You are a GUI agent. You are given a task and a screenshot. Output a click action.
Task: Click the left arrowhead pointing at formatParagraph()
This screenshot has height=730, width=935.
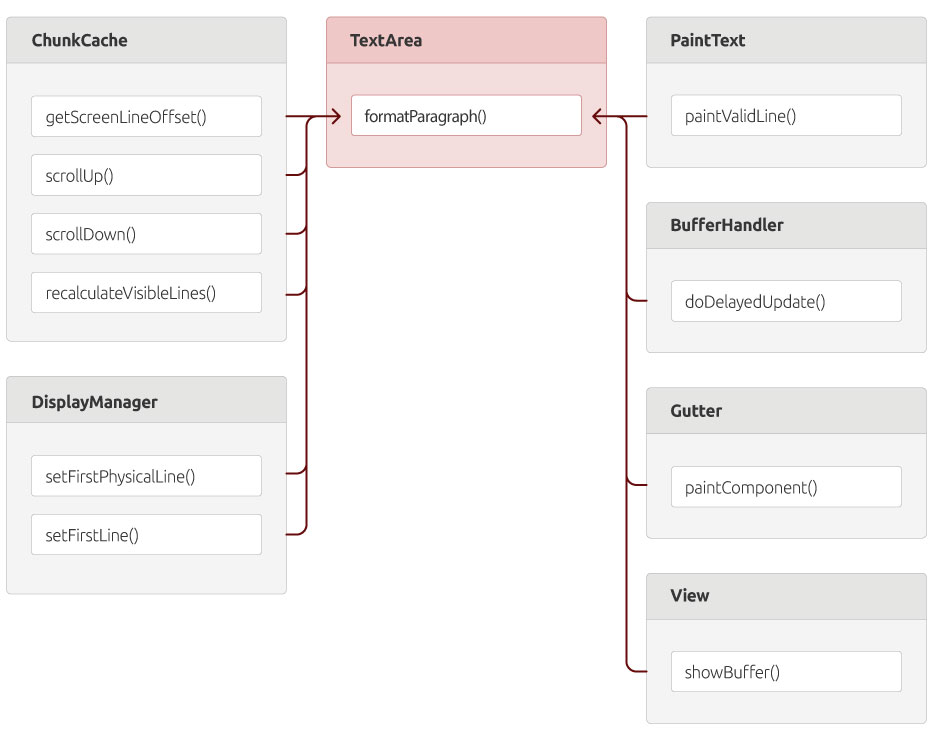336,116
